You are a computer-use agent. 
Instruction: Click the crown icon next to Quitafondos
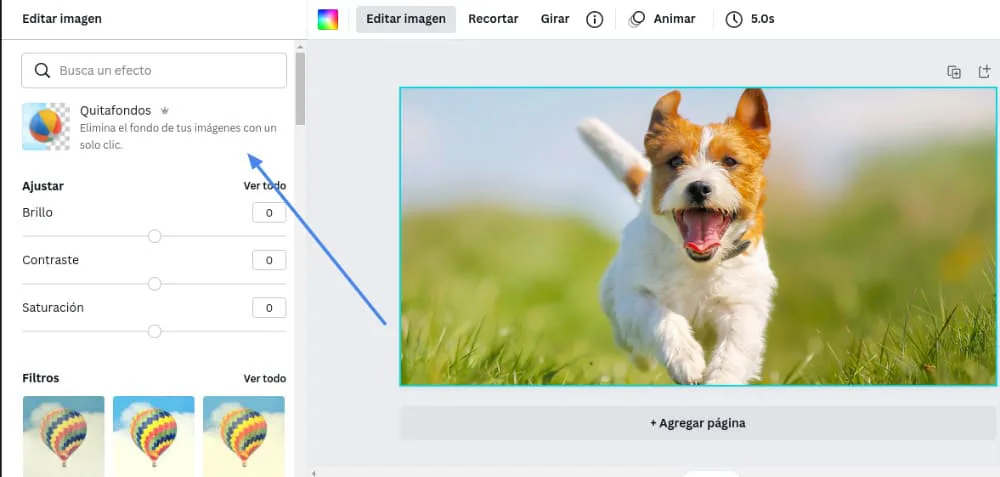[165, 111]
